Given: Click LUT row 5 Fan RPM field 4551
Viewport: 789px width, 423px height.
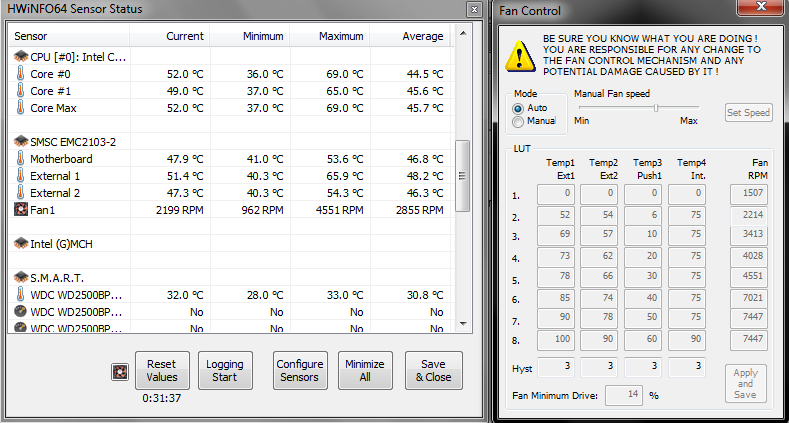Looking at the screenshot, I should (x=749, y=277).
